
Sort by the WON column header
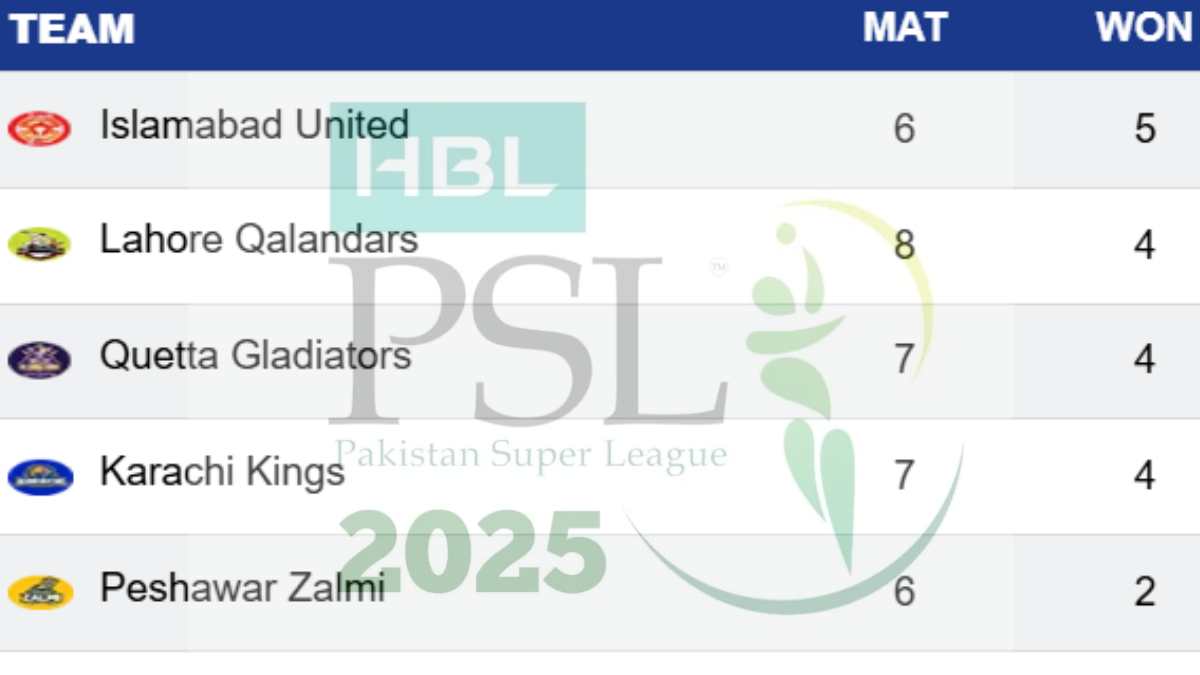coord(1144,29)
